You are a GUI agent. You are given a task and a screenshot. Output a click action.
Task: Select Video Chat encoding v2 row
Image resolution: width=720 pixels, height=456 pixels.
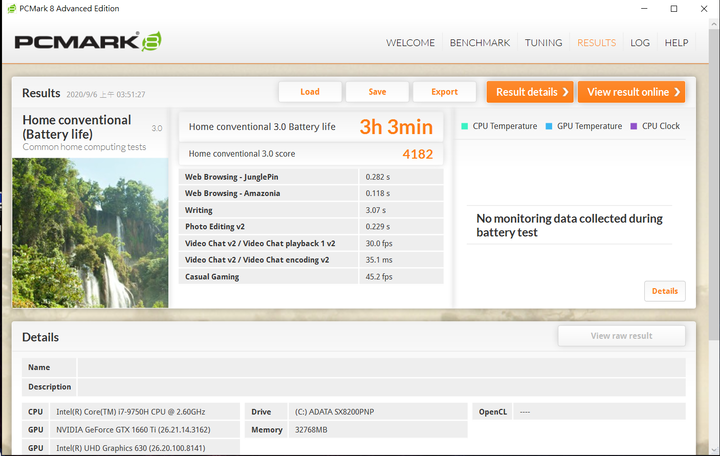(x=311, y=260)
